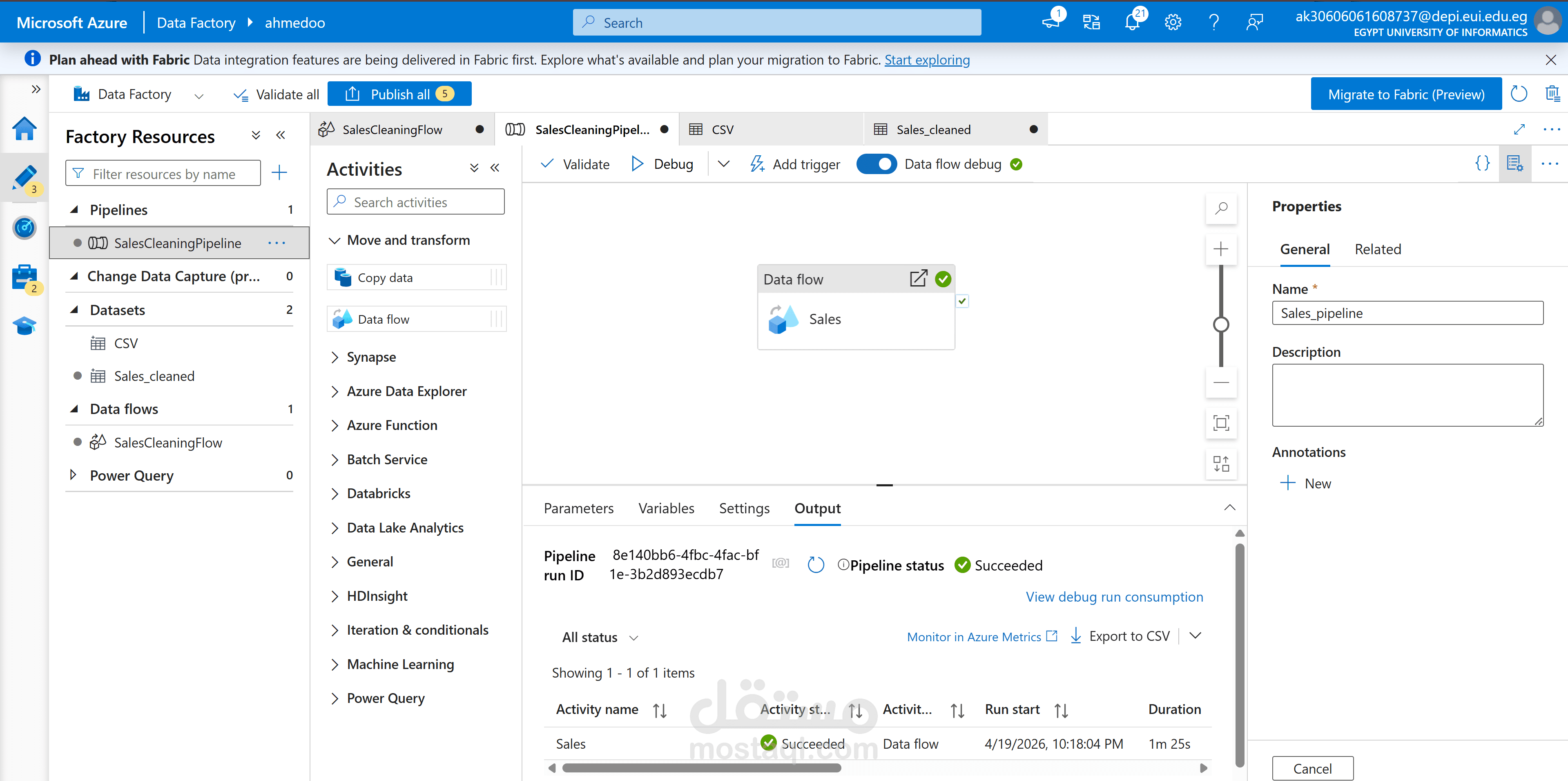Switch to the Related properties tab
This screenshot has width=1568, height=781.
tap(1378, 249)
